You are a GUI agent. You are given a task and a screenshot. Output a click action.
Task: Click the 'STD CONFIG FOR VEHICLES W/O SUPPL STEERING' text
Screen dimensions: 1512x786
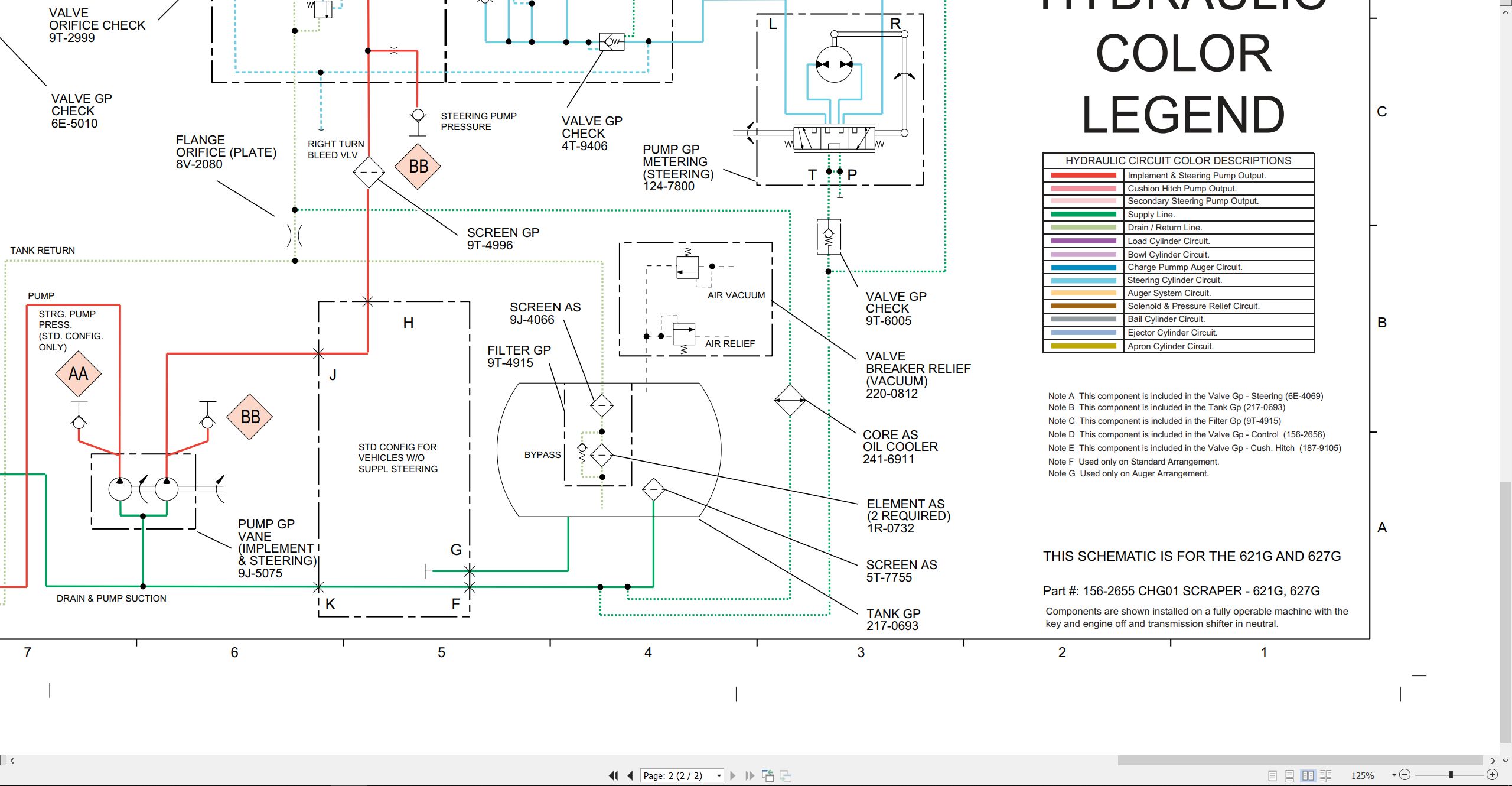click(x=398, y=458)
